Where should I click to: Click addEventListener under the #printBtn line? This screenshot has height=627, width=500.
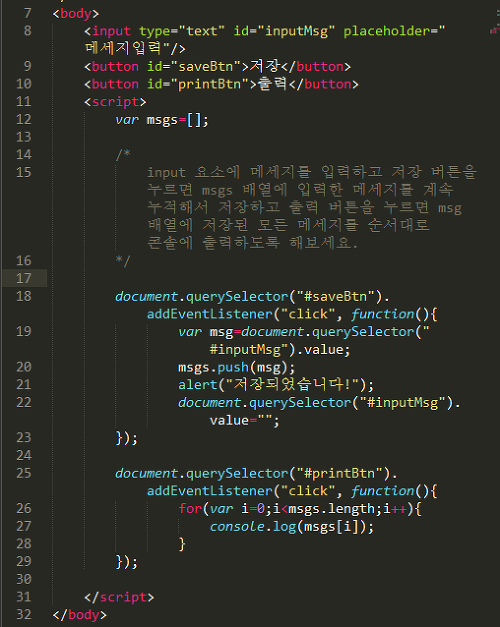tap(209, 491)
